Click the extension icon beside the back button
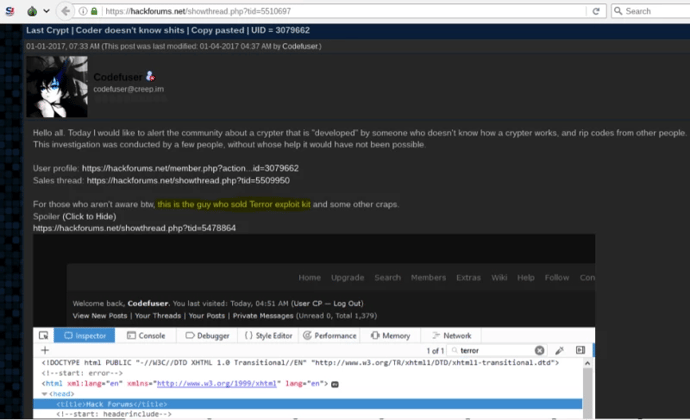This screenshot has height=420, width=690. coord(31,11)
